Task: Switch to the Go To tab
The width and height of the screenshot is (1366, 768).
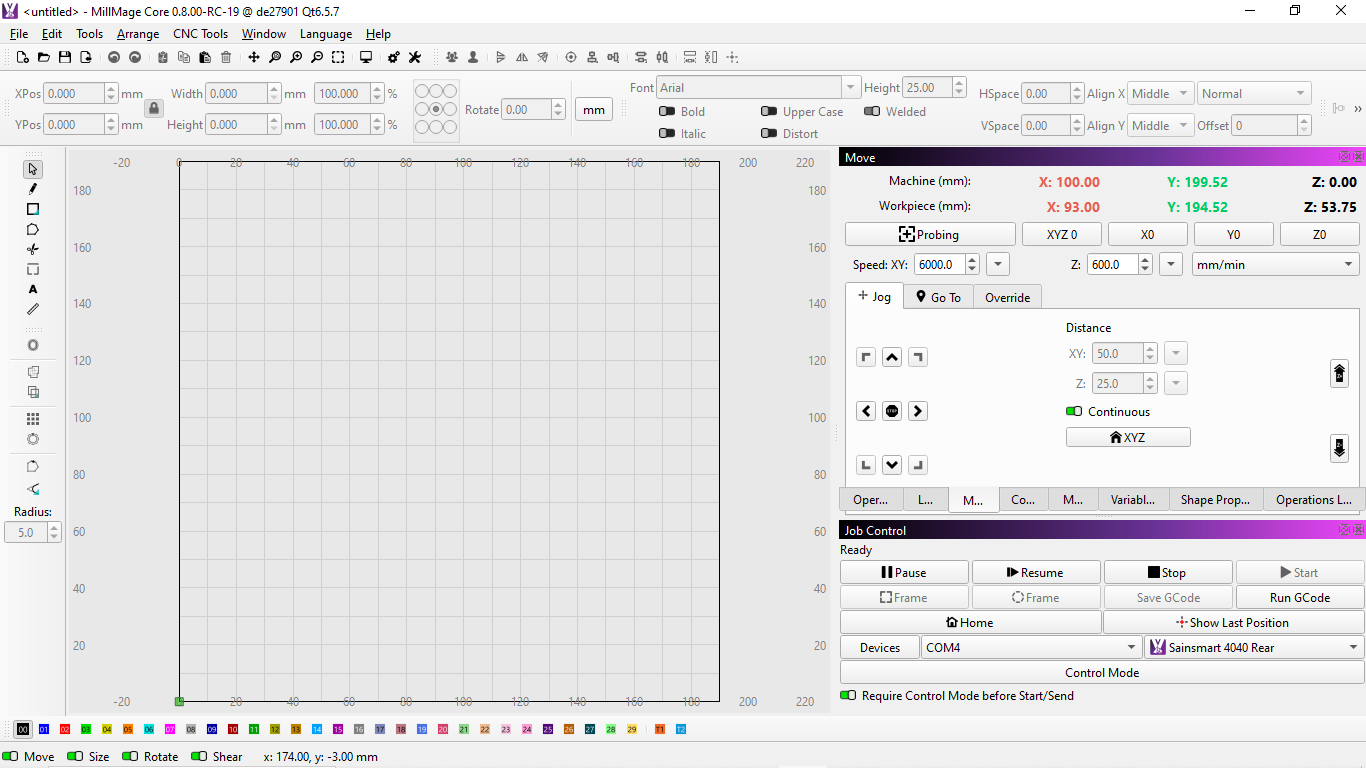Action: coord(938,297)
